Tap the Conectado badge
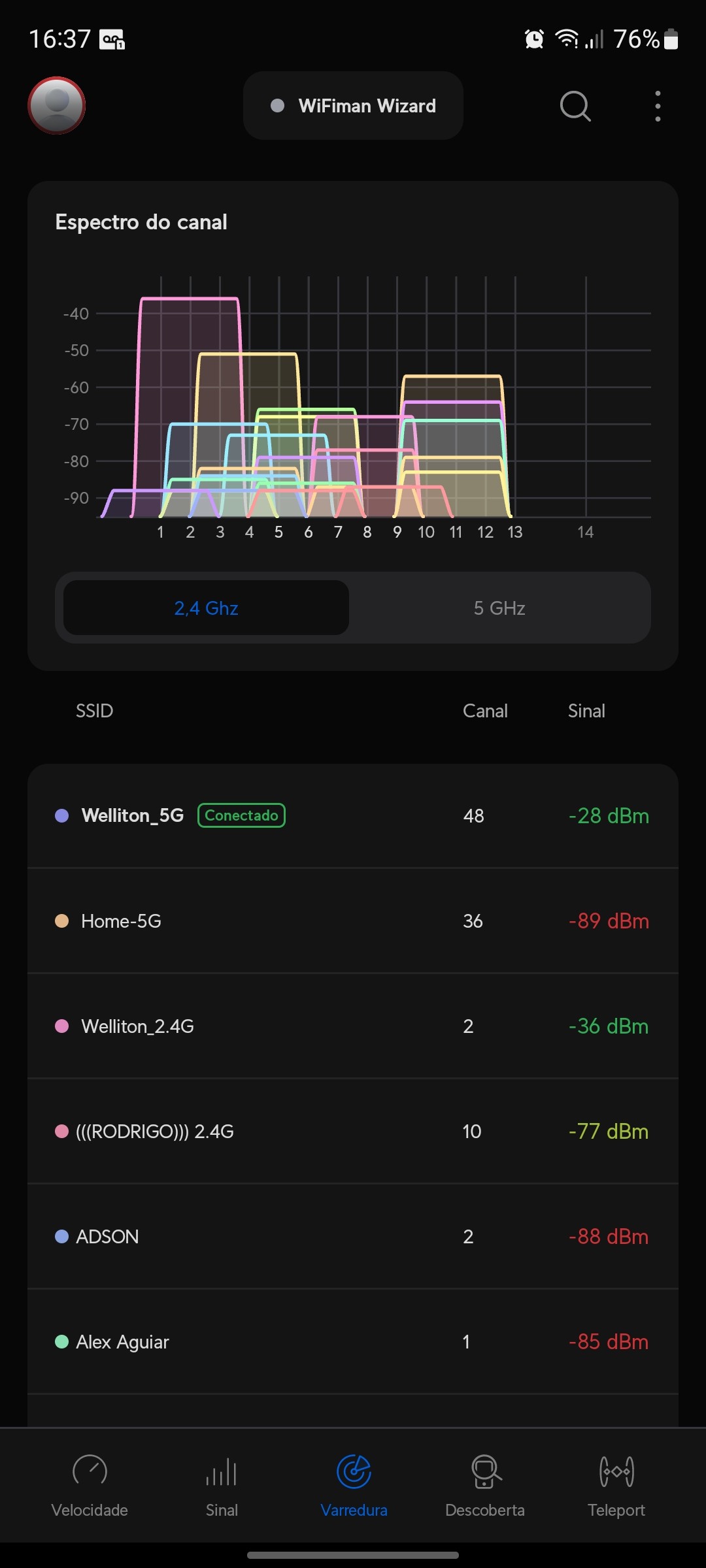Viewport: 706px width, 1568px height. point(241,815)
